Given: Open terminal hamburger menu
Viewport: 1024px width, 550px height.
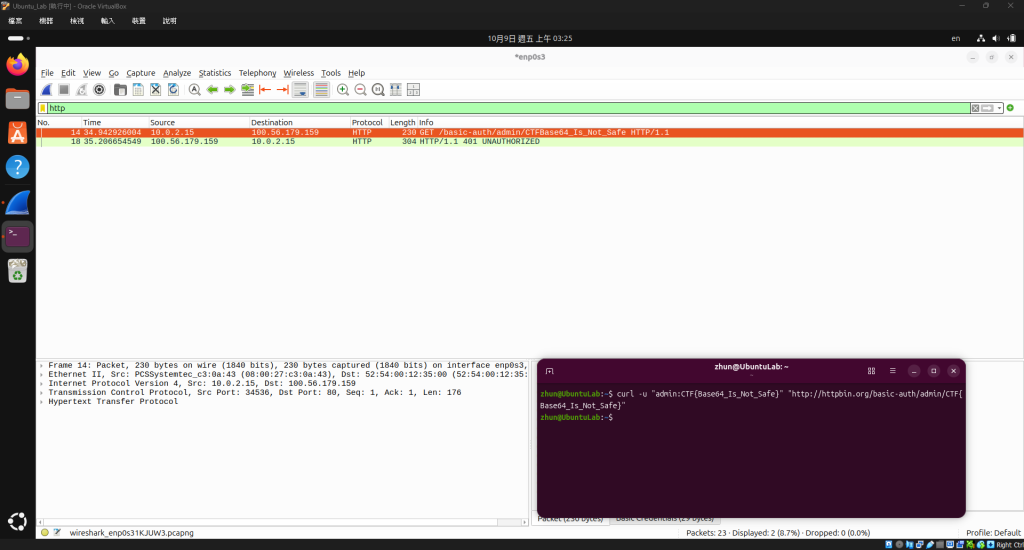Looking at the screenshot, I should pyautogui.click(x=892, y=371).
